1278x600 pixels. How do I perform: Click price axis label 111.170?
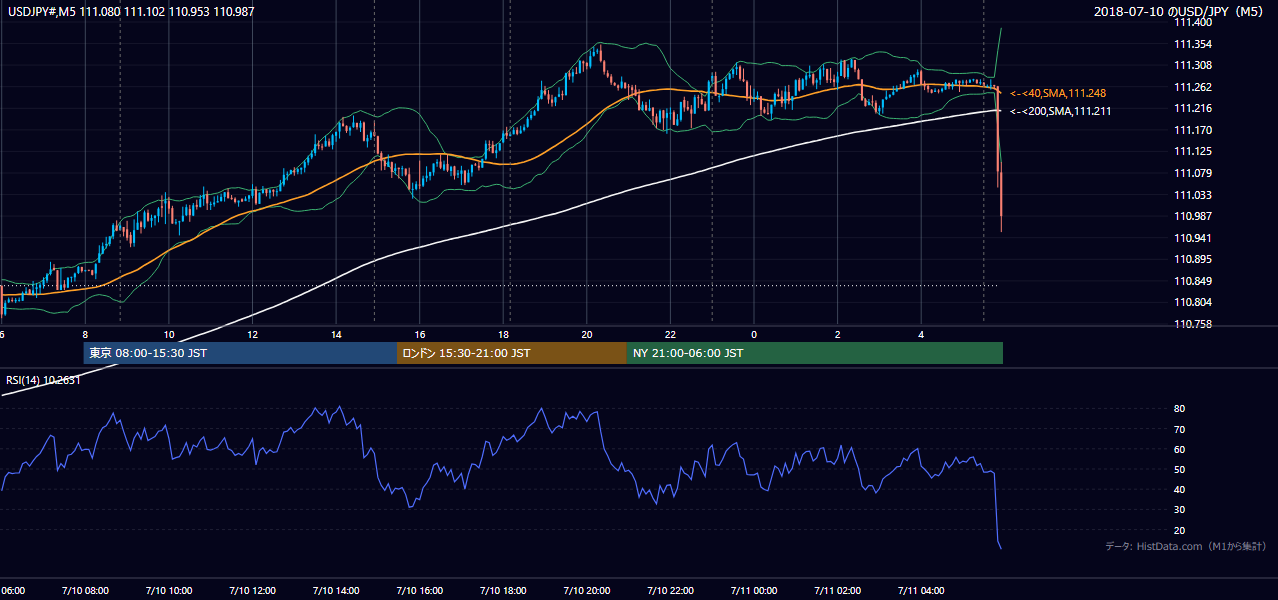[1193, 130]
